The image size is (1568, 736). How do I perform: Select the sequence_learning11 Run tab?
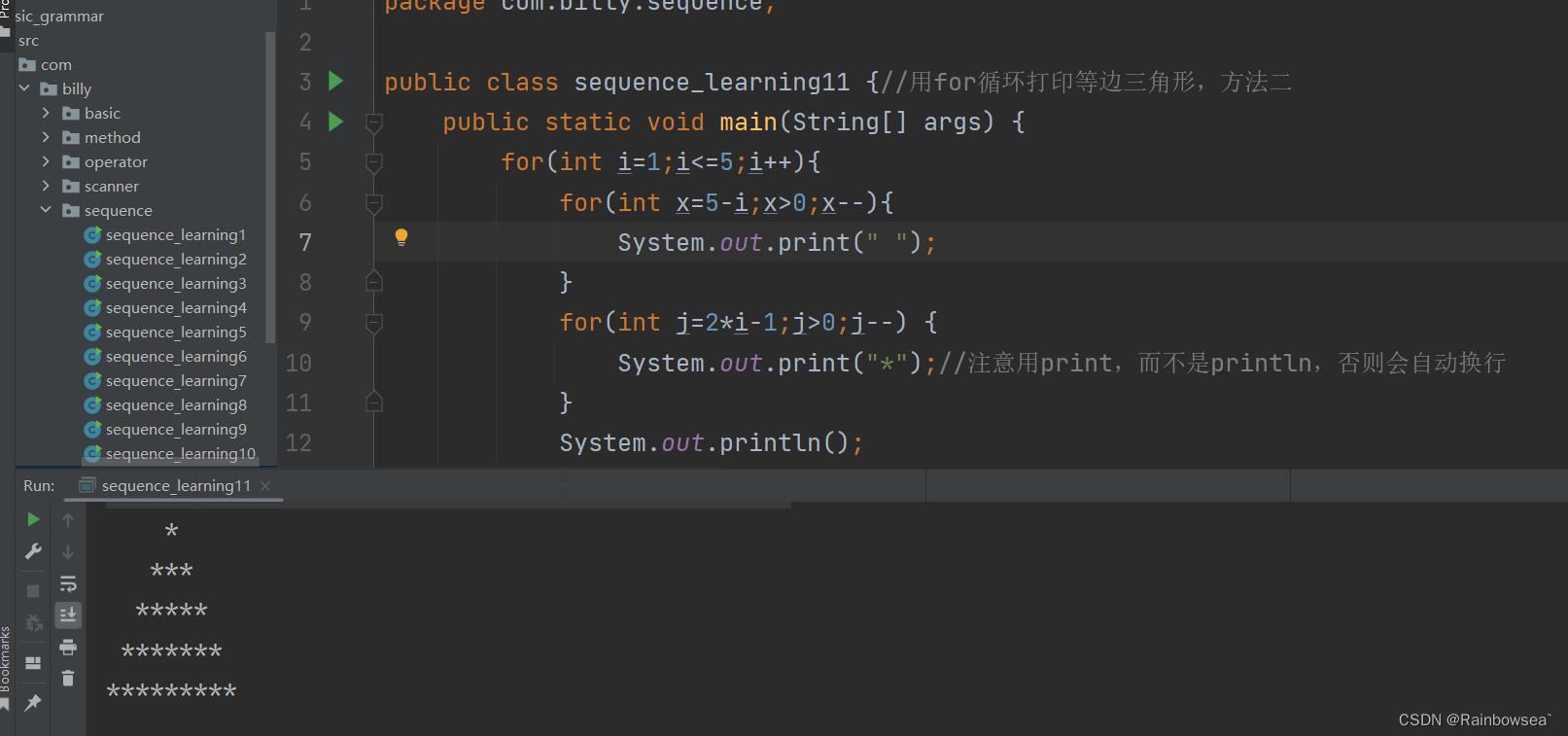(x=176, y=485)
